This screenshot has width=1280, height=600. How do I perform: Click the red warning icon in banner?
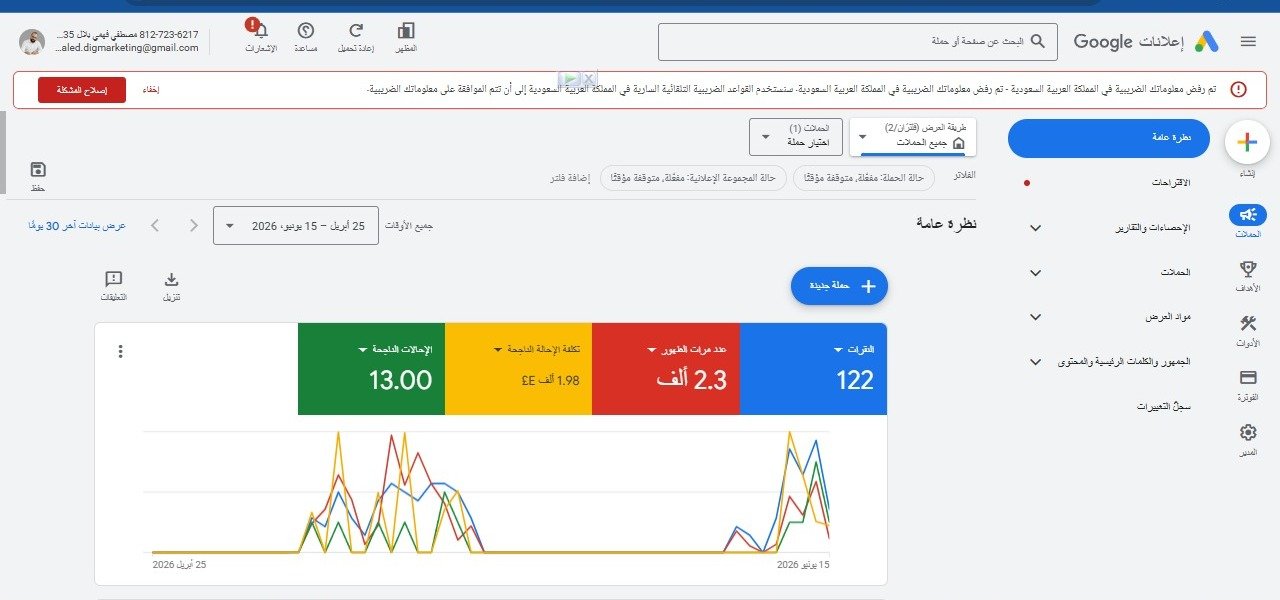pyautogui.click(x=1239, y=89)
